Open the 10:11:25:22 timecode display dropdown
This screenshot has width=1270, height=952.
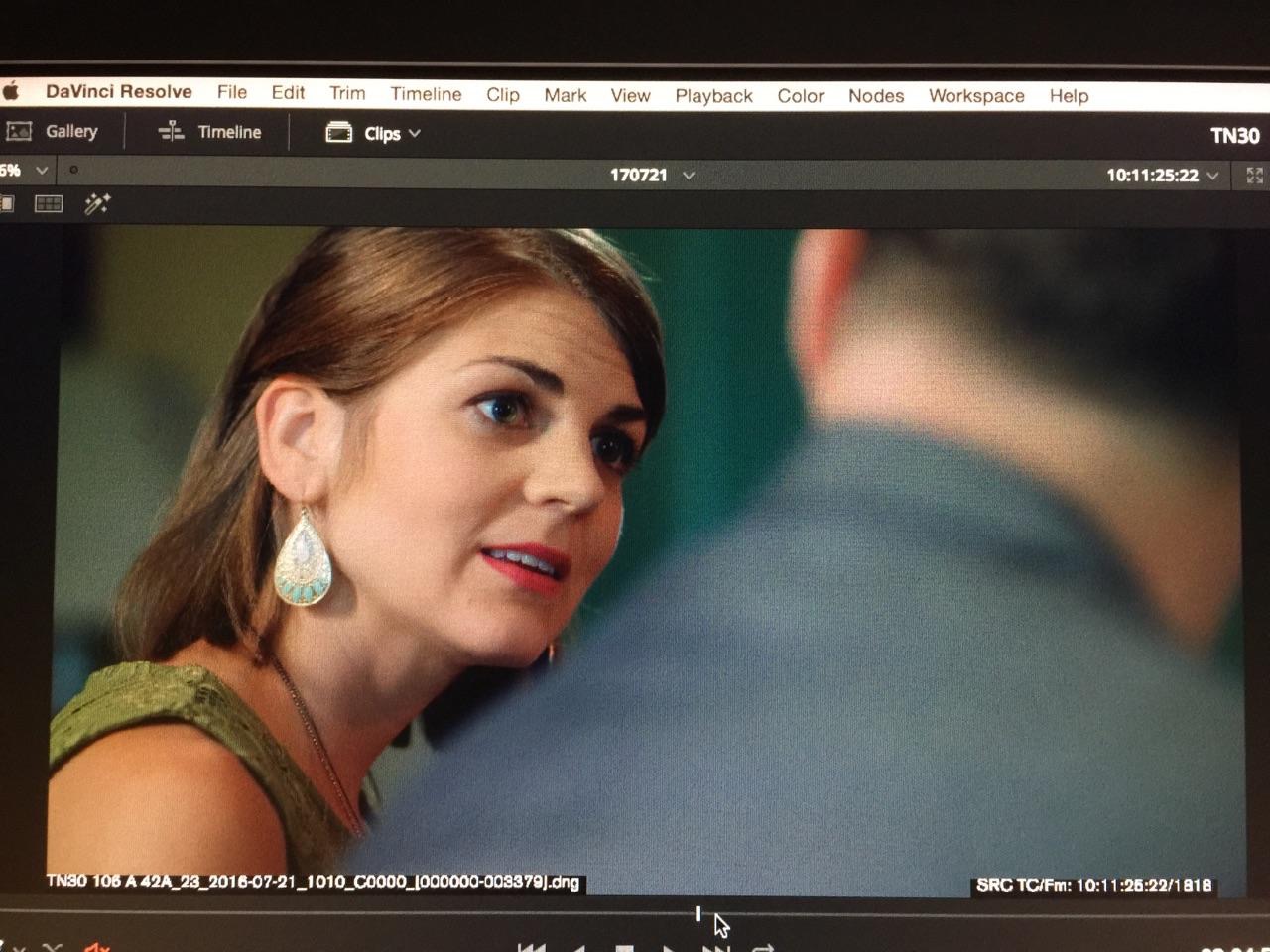pyautogui.click(x=1162, y=176)
